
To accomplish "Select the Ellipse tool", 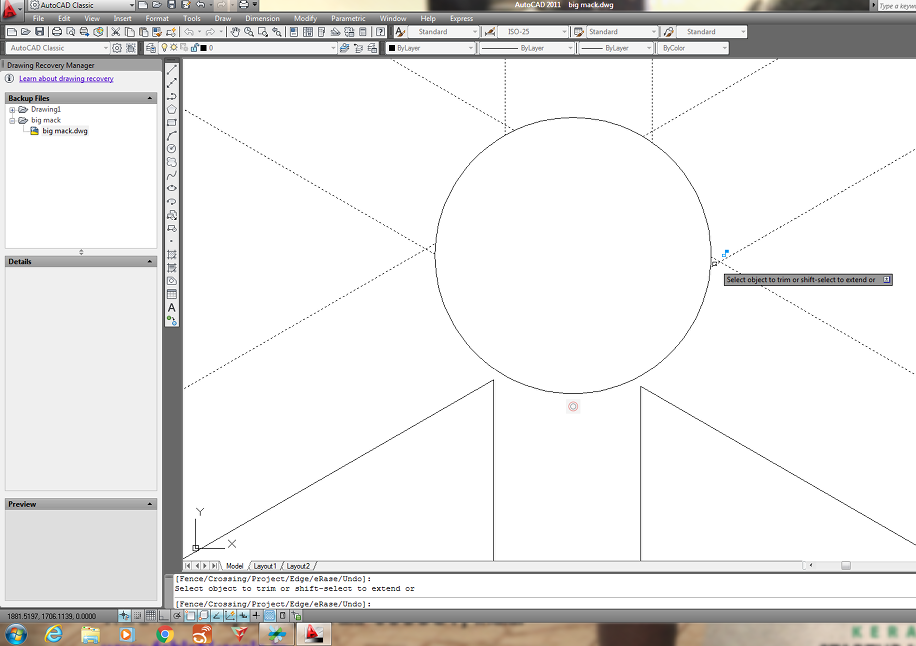I will click(172, 188).
